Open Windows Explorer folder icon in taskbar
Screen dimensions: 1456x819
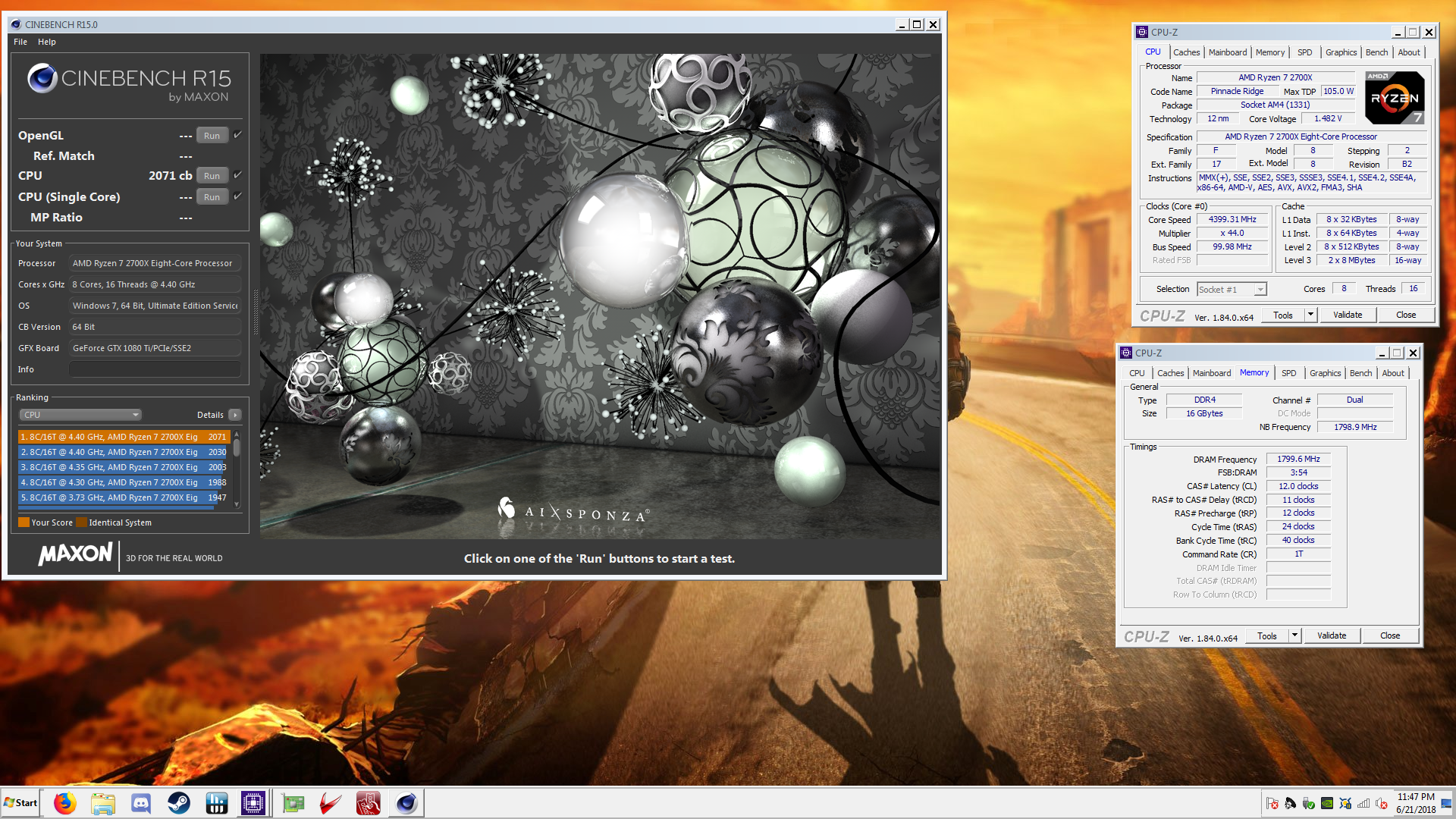coord(103,803)
